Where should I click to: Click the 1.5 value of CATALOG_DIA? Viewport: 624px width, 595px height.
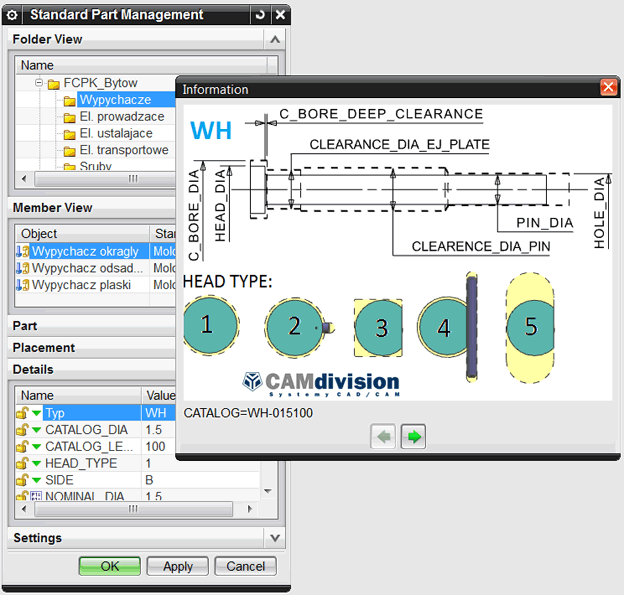tap(154, 430)
